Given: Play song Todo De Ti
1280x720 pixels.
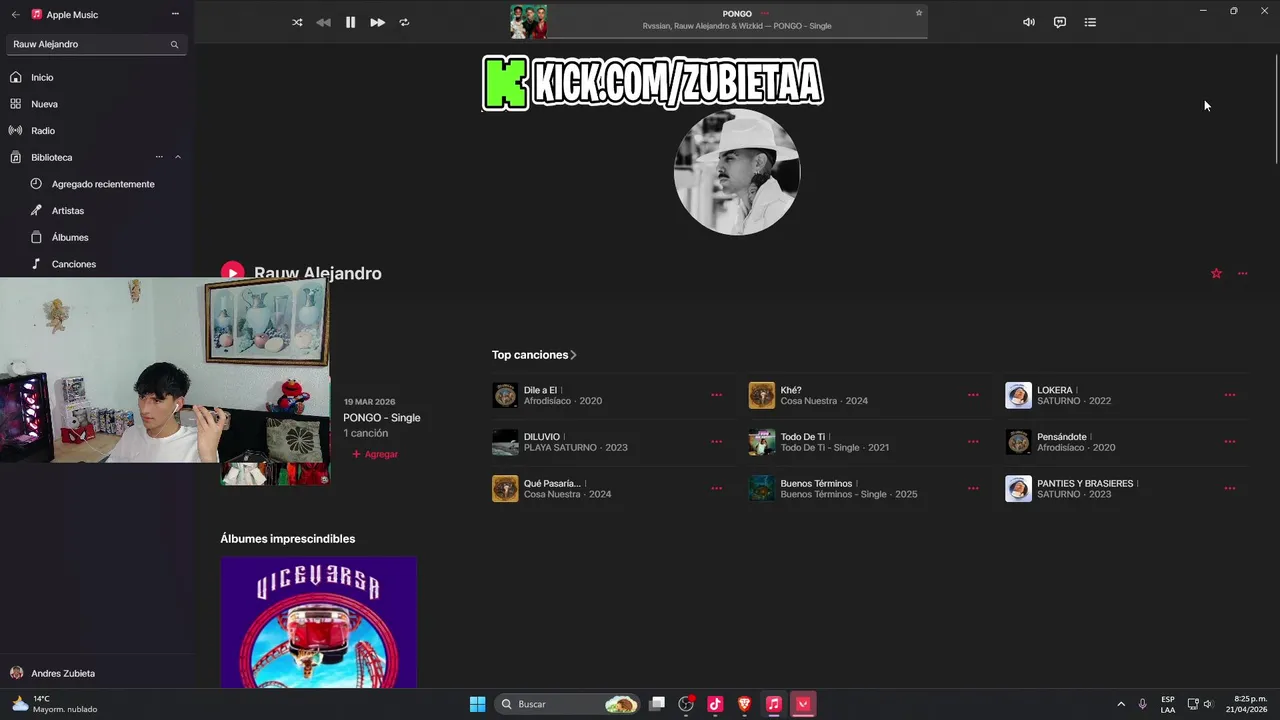Looking at the screenshot, I should coord(762,442).
